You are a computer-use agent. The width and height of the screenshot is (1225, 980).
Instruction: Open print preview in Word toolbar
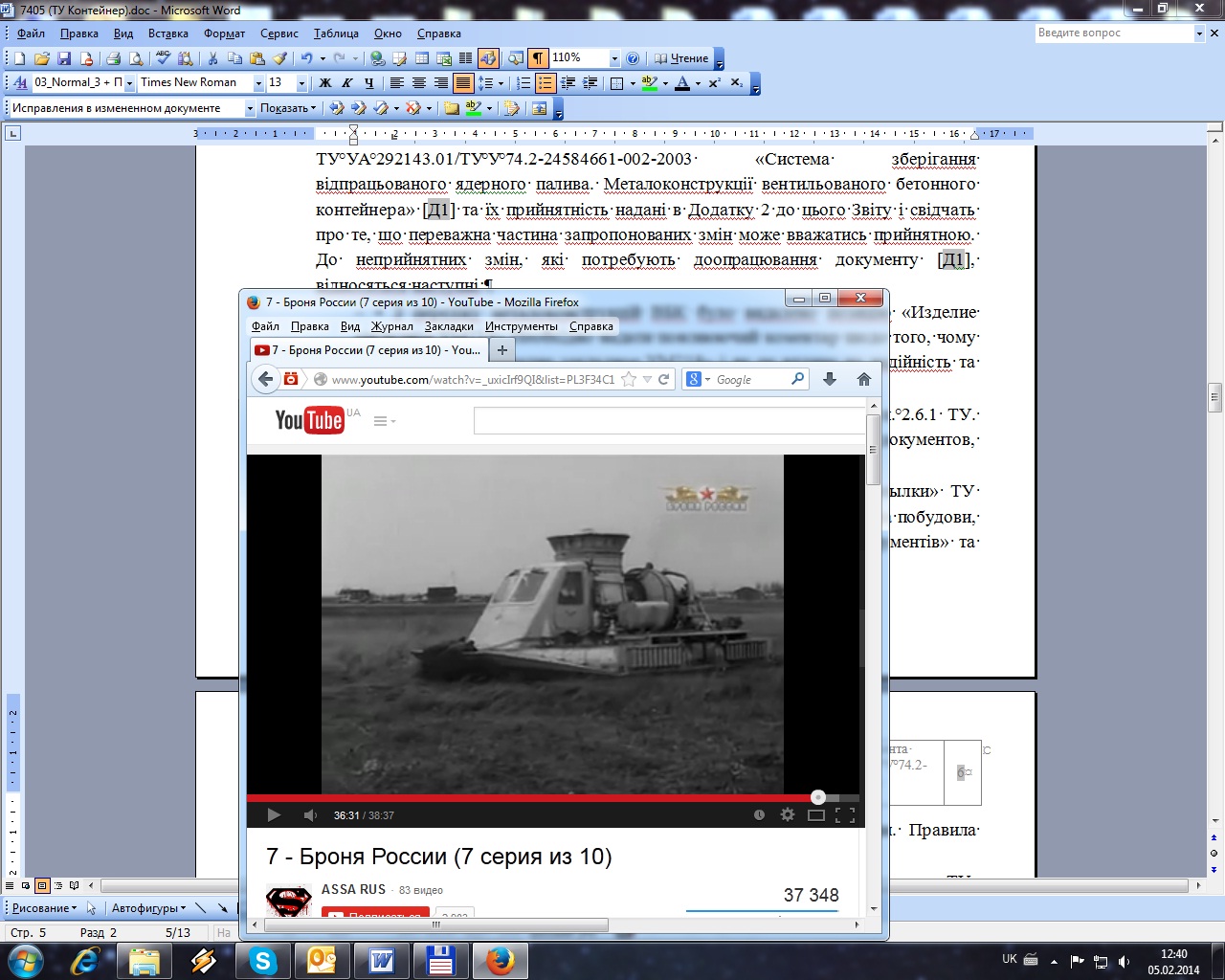coord(136,58)
